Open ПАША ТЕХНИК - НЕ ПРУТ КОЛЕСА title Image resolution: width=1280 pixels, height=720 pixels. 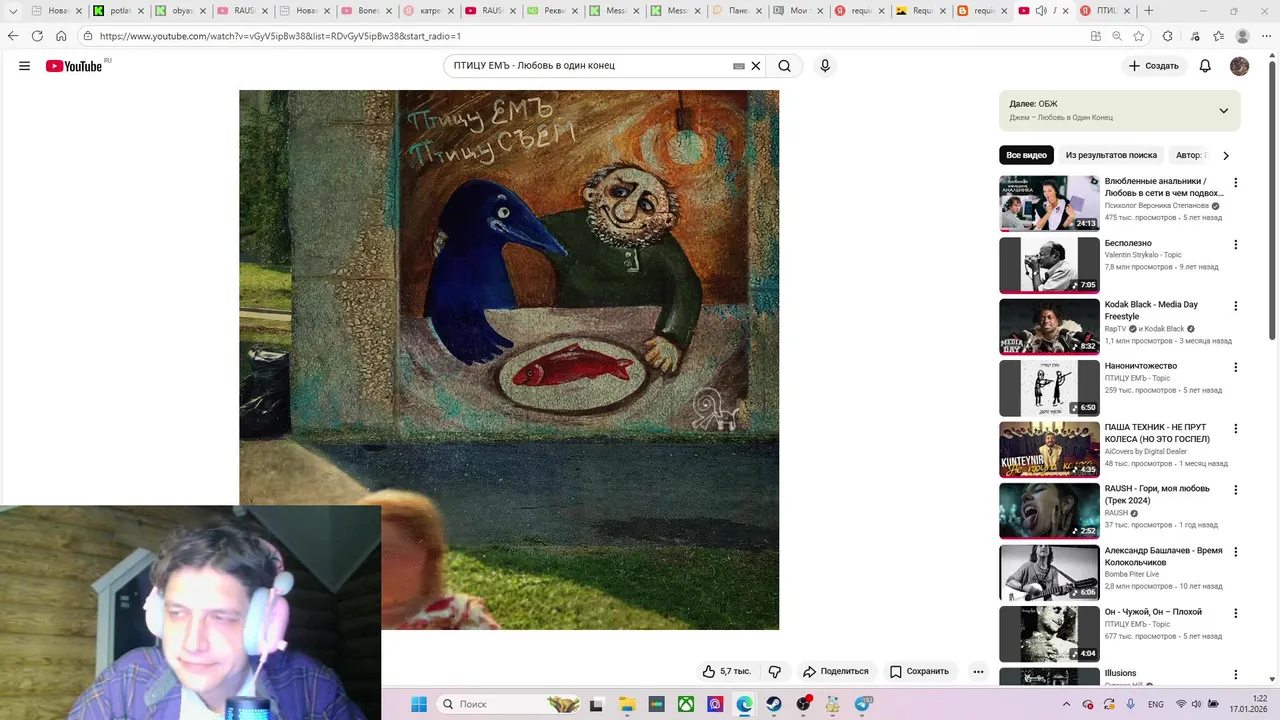tap(1157, 433)
